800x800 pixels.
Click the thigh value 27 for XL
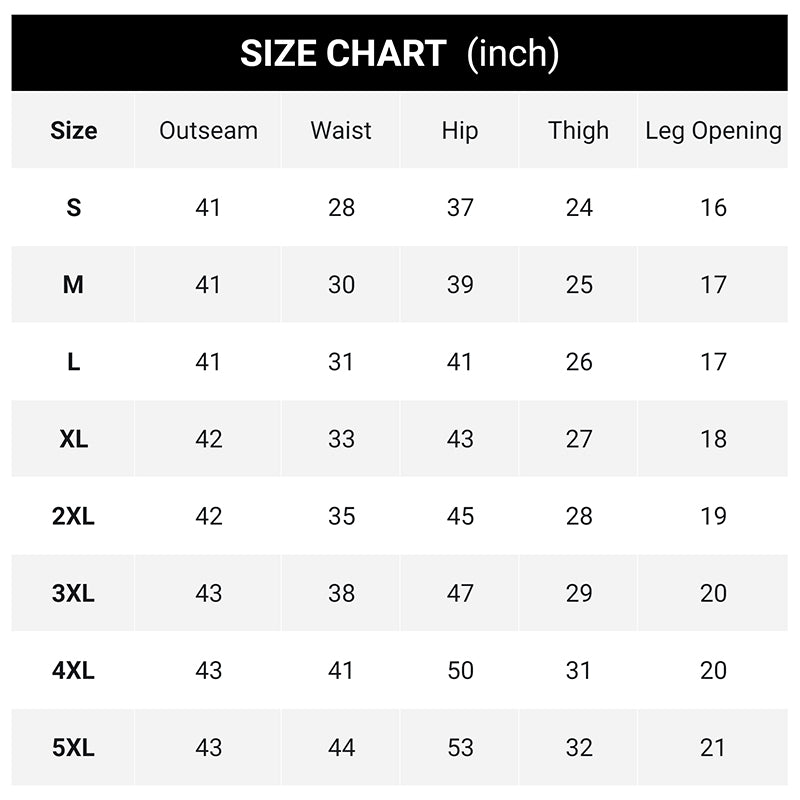579,439
